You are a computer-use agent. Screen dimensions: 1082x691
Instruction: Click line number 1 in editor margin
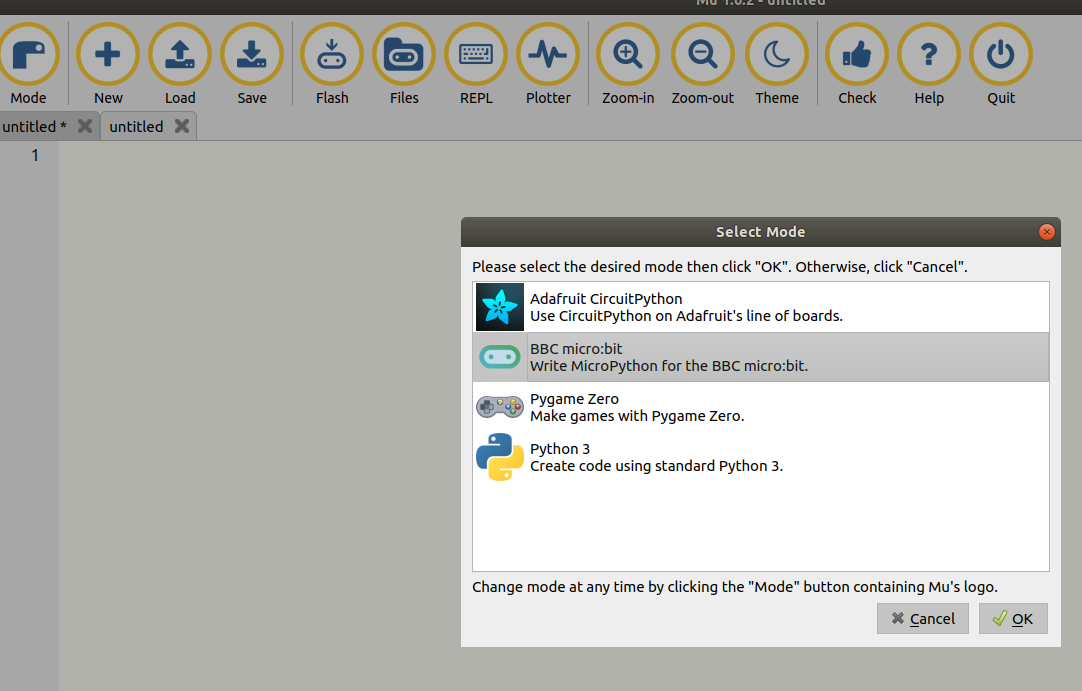coord(35,155)
